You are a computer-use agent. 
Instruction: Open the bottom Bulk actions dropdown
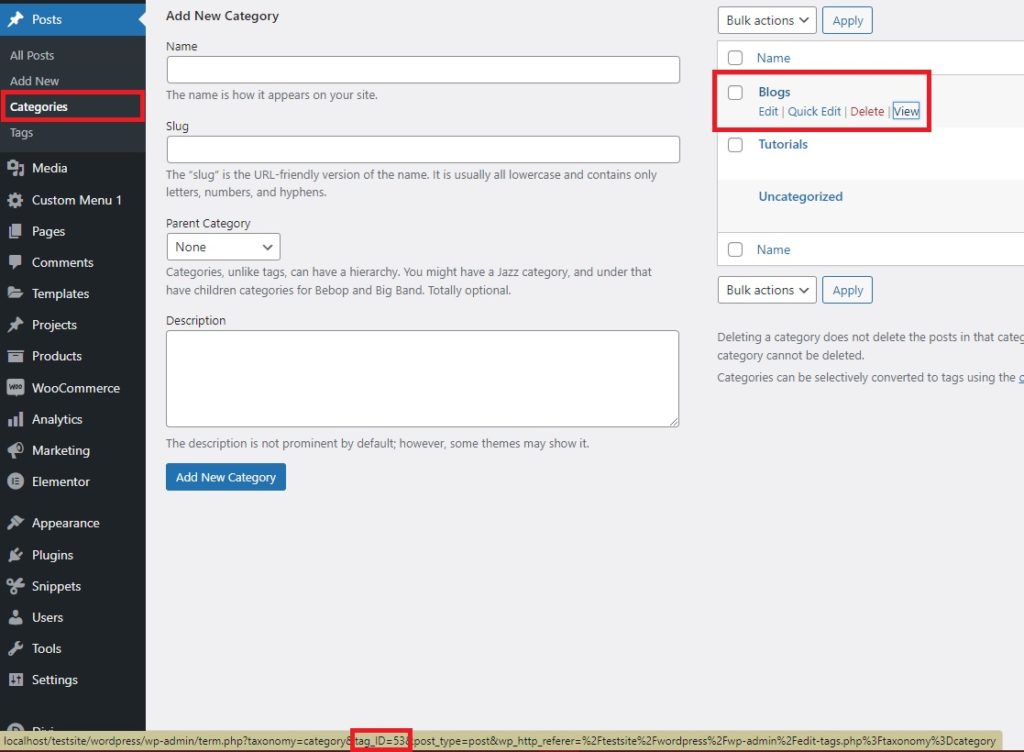[767, 290]
